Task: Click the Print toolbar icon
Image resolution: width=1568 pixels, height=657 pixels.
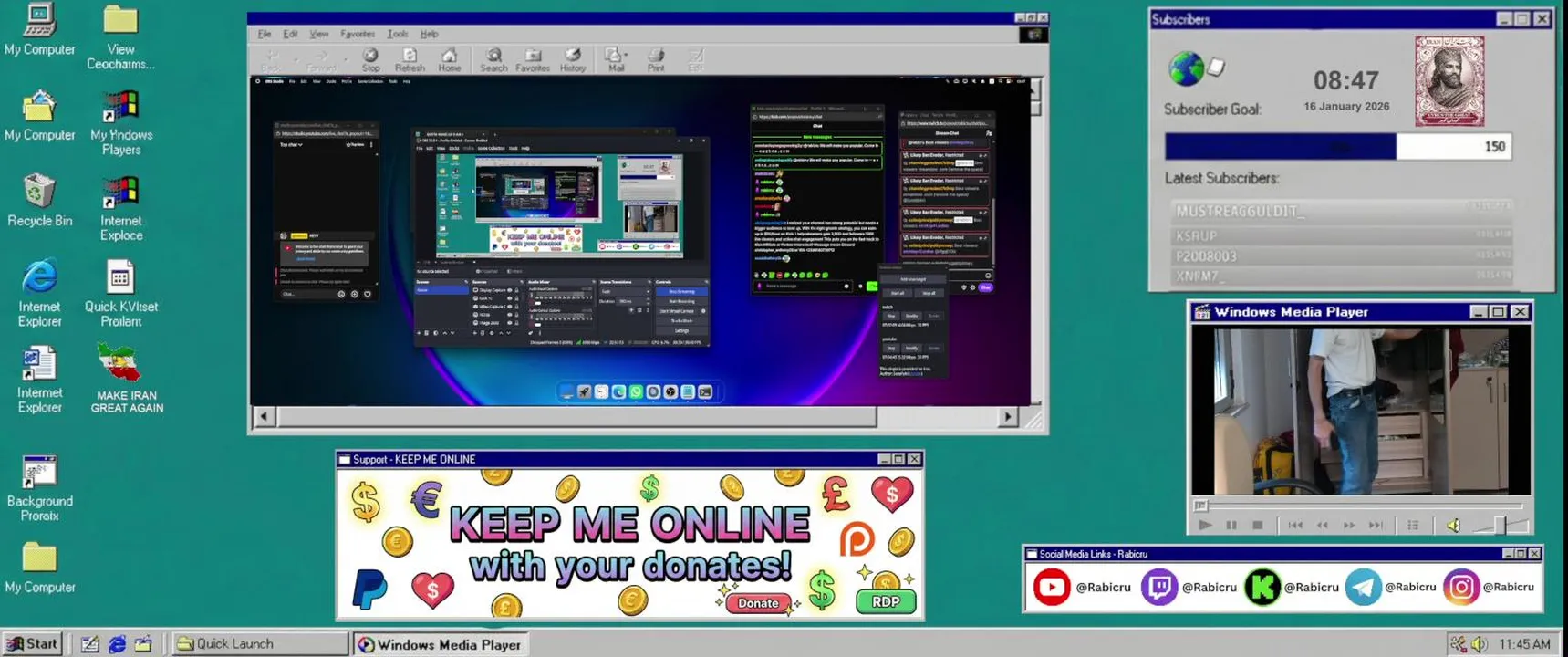Action: pyautogui.click(x=656, y=60)
